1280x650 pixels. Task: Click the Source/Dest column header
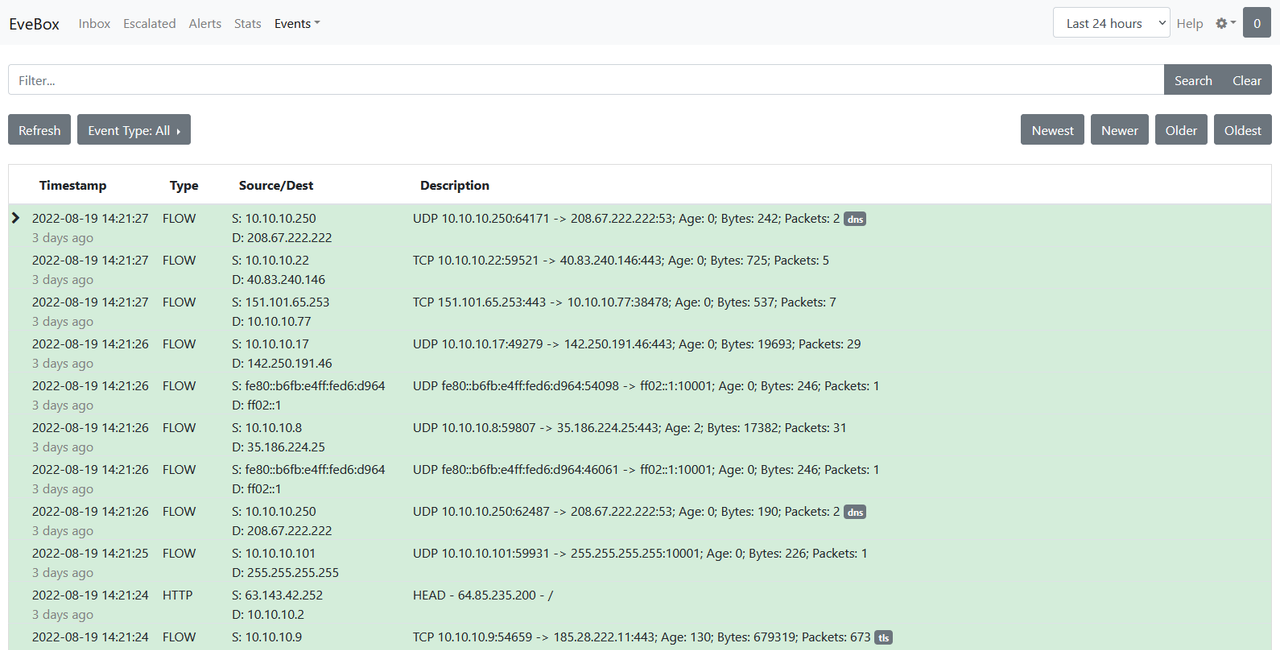click(276, 185)
